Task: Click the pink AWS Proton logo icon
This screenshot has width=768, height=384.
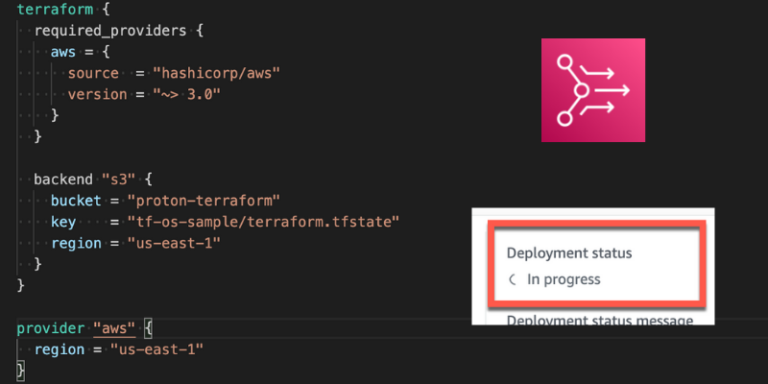Action: (x=593, y=90)
